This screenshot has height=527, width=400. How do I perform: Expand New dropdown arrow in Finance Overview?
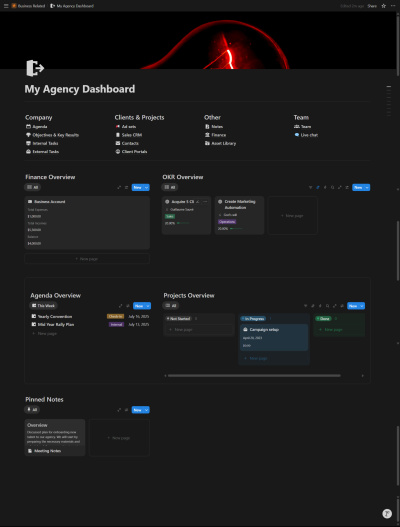click(x=147, y=188)
